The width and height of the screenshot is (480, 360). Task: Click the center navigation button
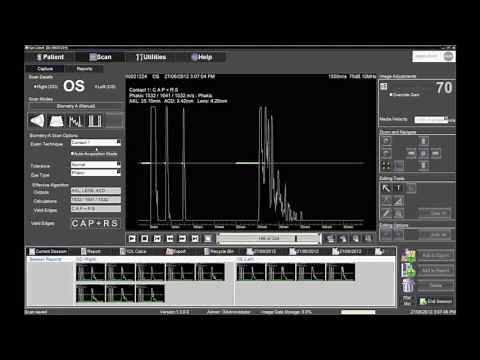coord(423,154)
